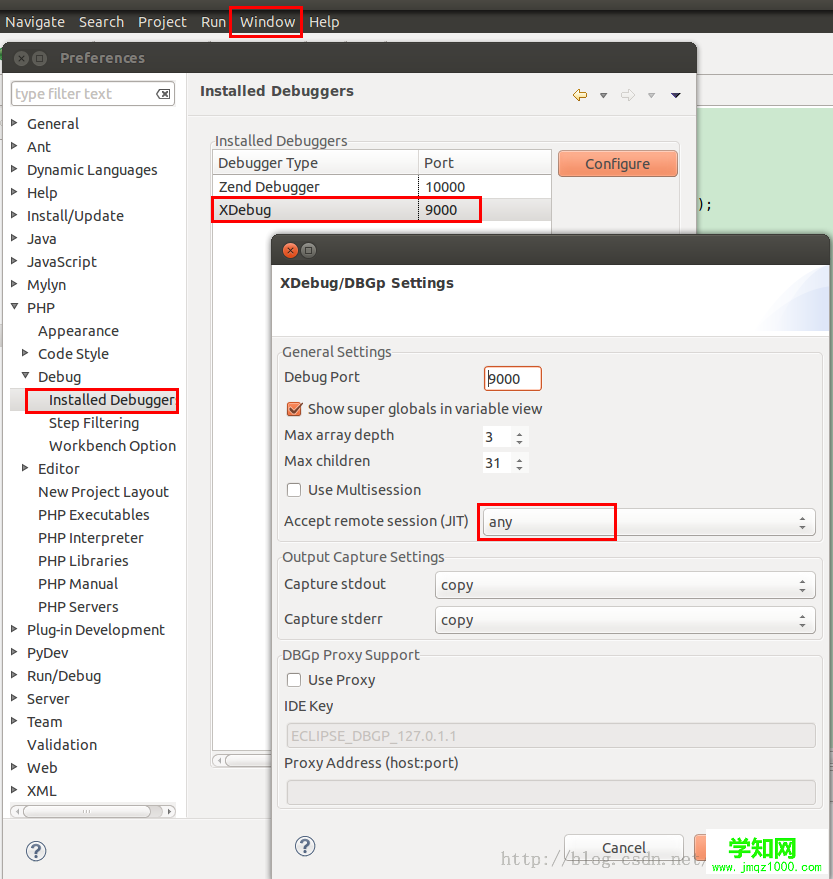Enable the Use Multisession checkbox

pyautogui.click(x=294, y=490)
